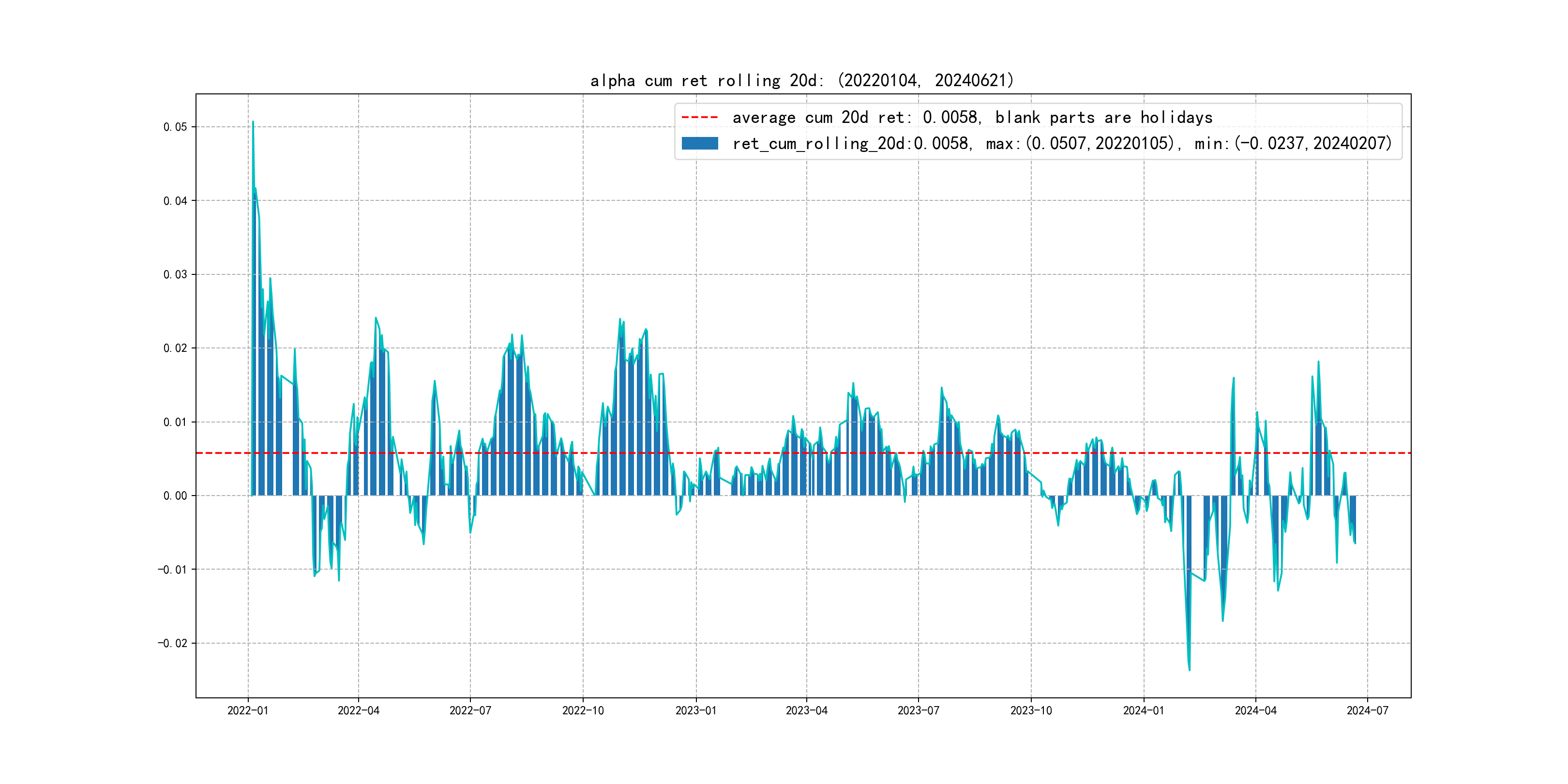Click the 2023-01 x-axis tick label

(696, 710)
